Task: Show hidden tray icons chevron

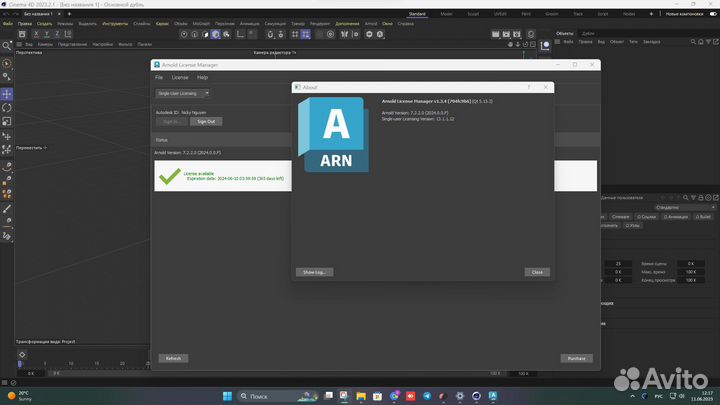Action: (633, 396)
